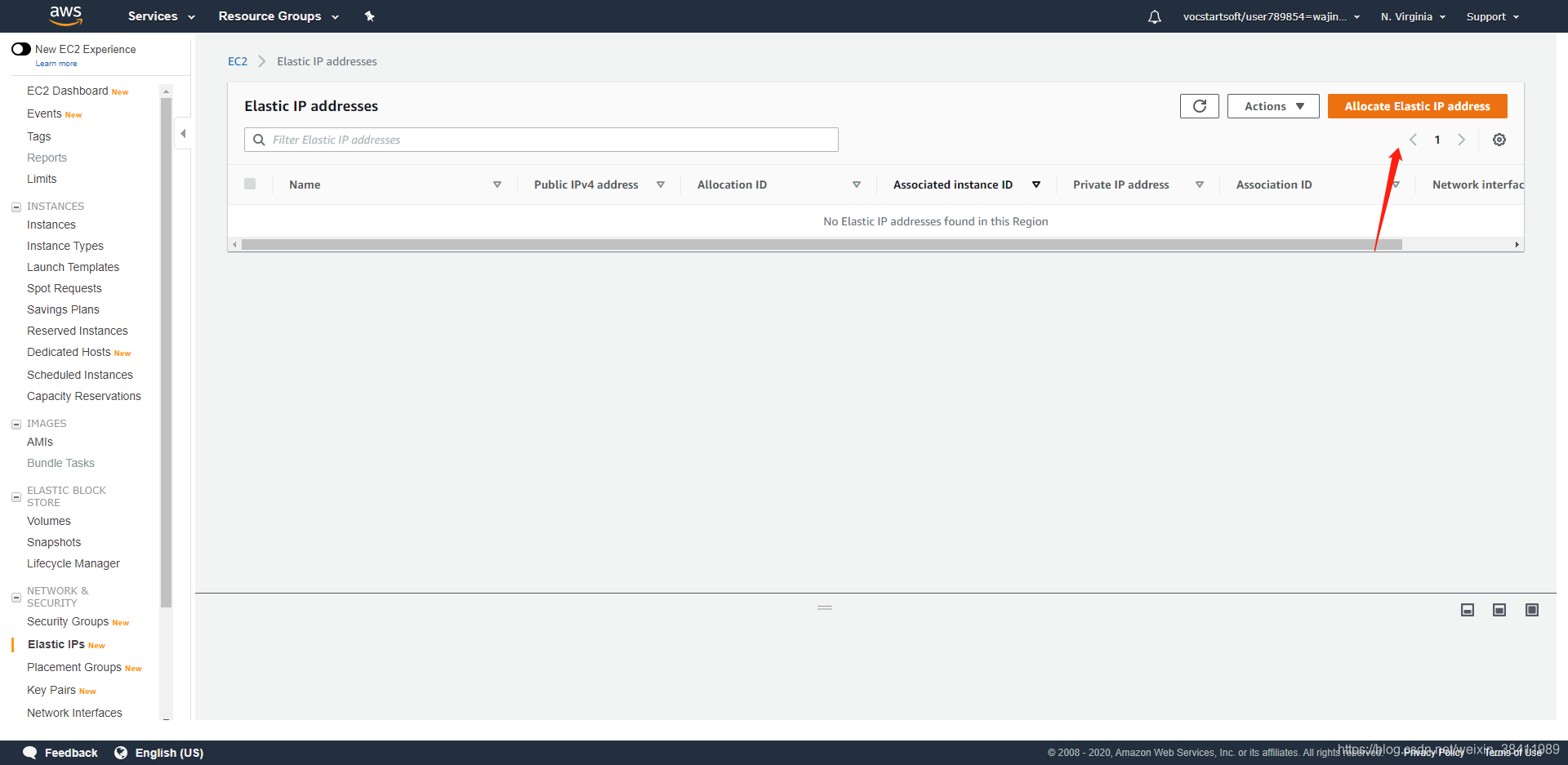The image size is (1568, 765).
Task: Open Volumes in sidebar
Action: pyautogui.click(x=49, y=521)
